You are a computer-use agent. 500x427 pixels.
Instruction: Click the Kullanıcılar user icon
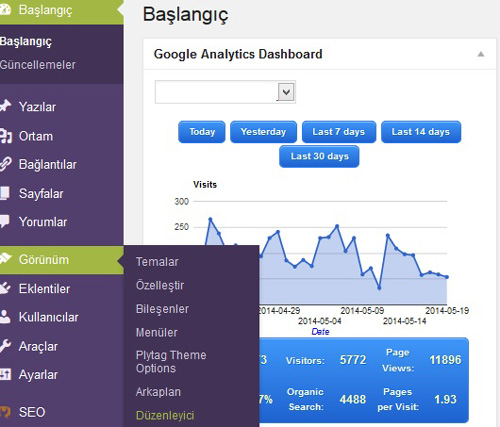5,317
